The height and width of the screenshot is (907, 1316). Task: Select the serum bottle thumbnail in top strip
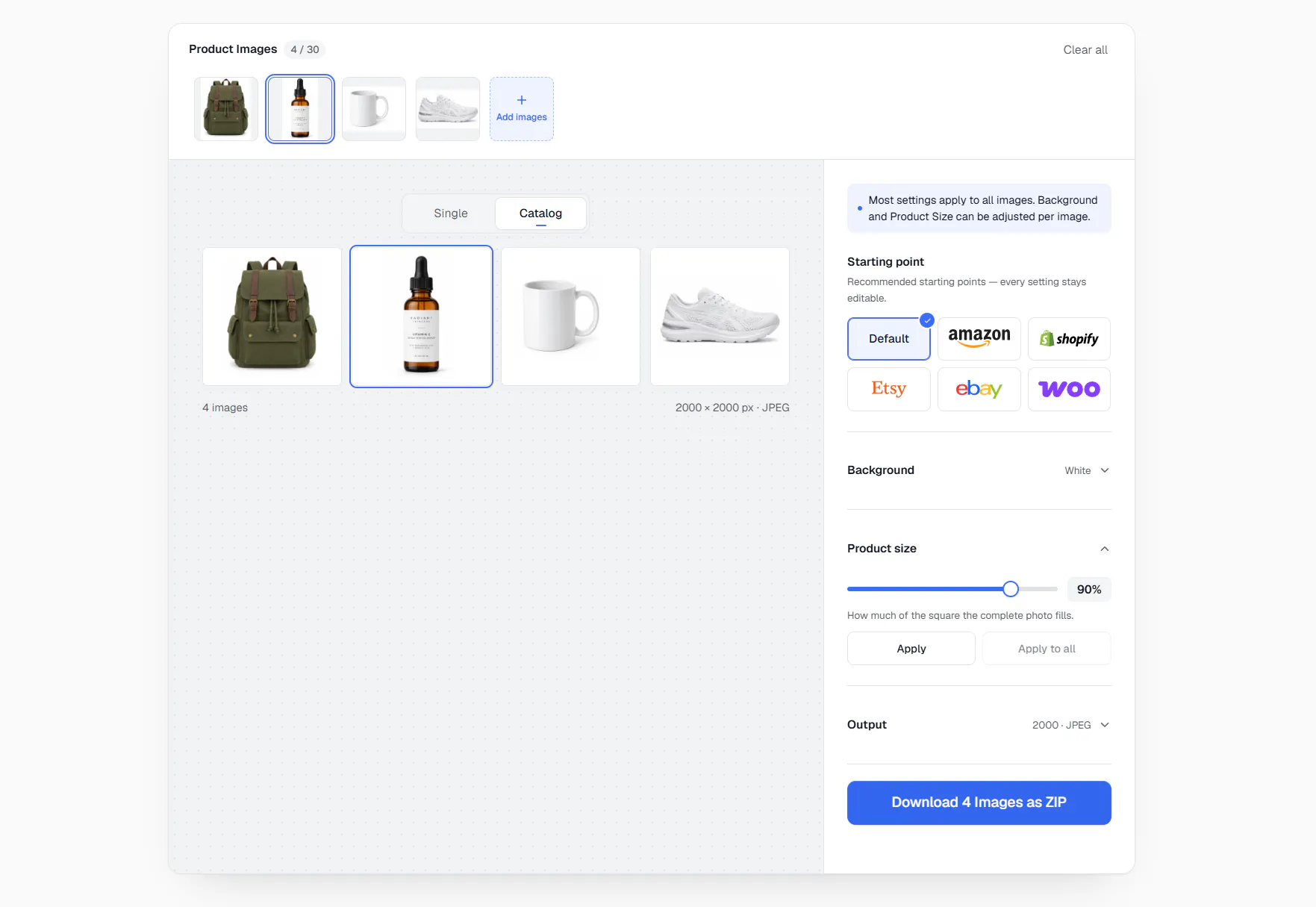coord(300,109)
